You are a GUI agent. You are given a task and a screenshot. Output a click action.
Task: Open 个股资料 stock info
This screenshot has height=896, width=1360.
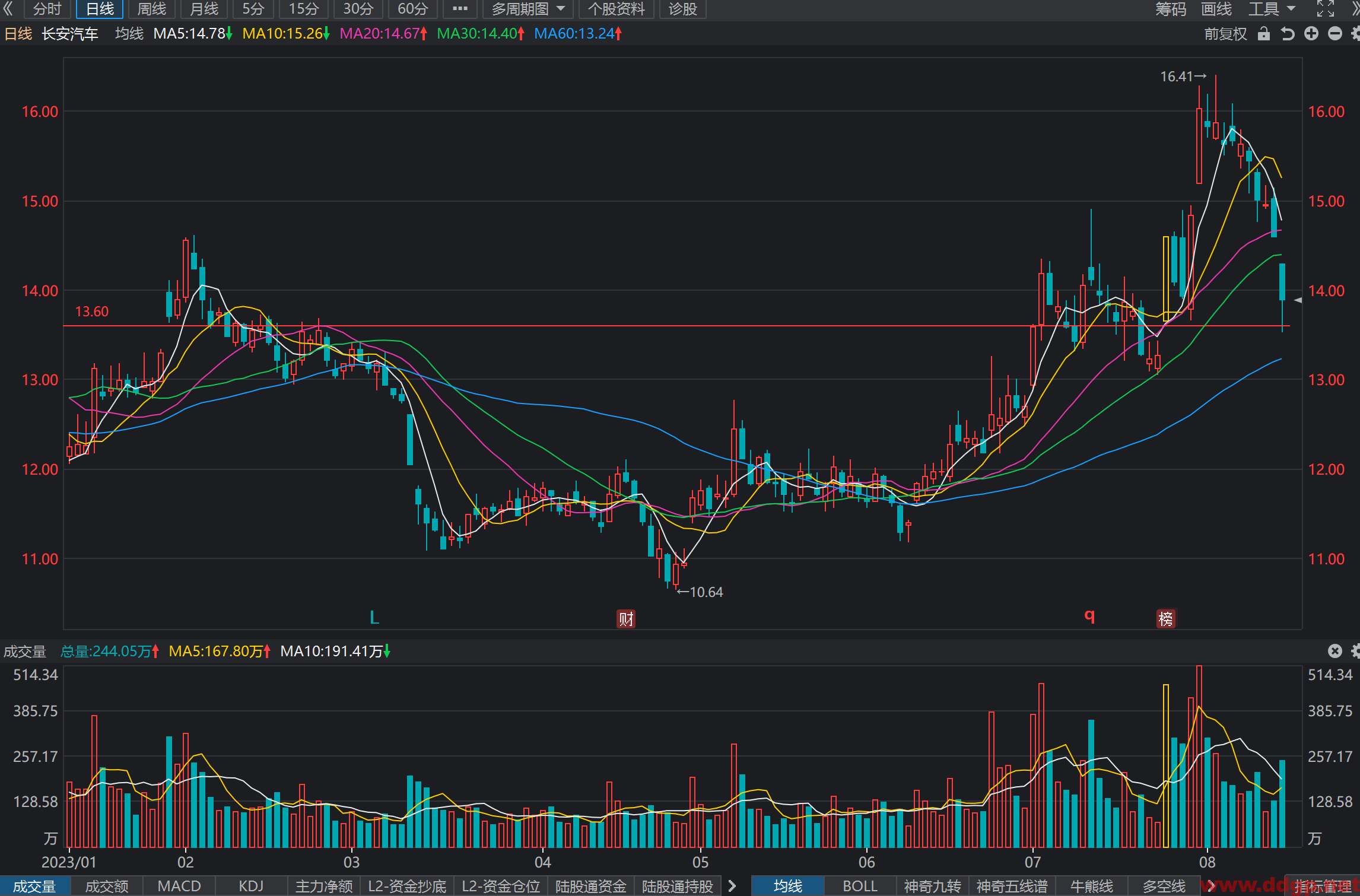pos(616,9)
